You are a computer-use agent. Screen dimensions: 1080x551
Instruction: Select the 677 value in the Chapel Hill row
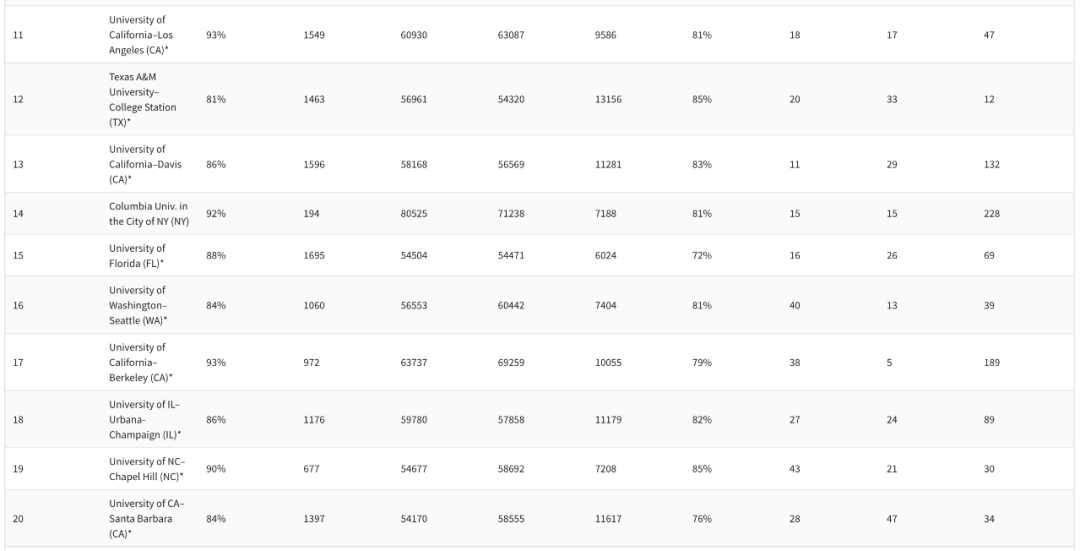312,468
